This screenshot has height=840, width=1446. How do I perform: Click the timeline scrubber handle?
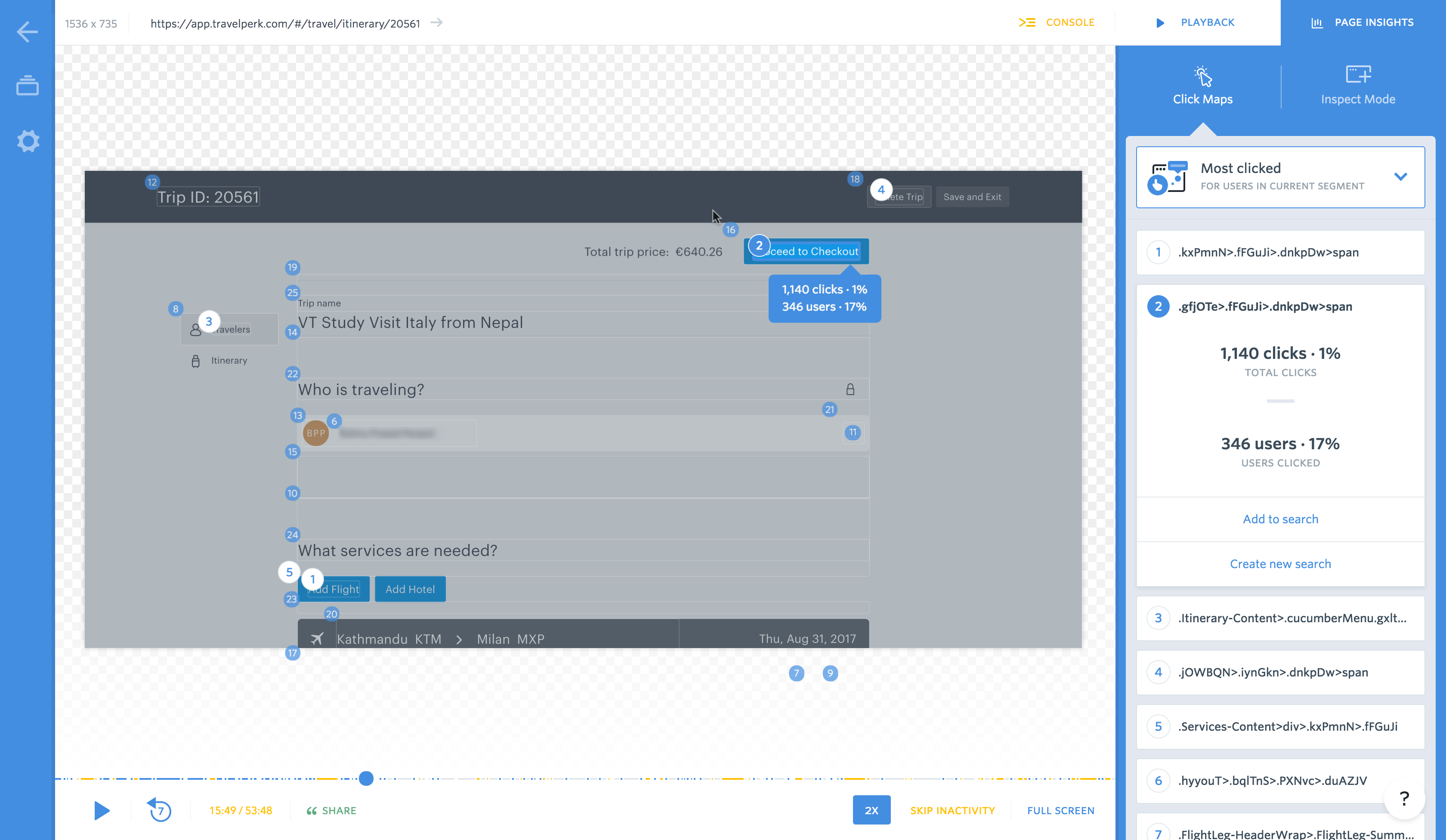(x=366, y=778)
